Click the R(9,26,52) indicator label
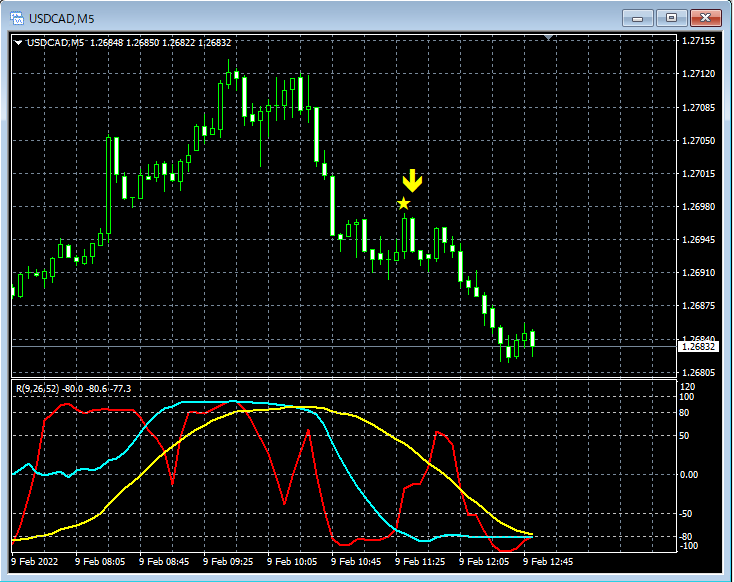The width and height of the screenshot is (734, 582). point(73,389)
